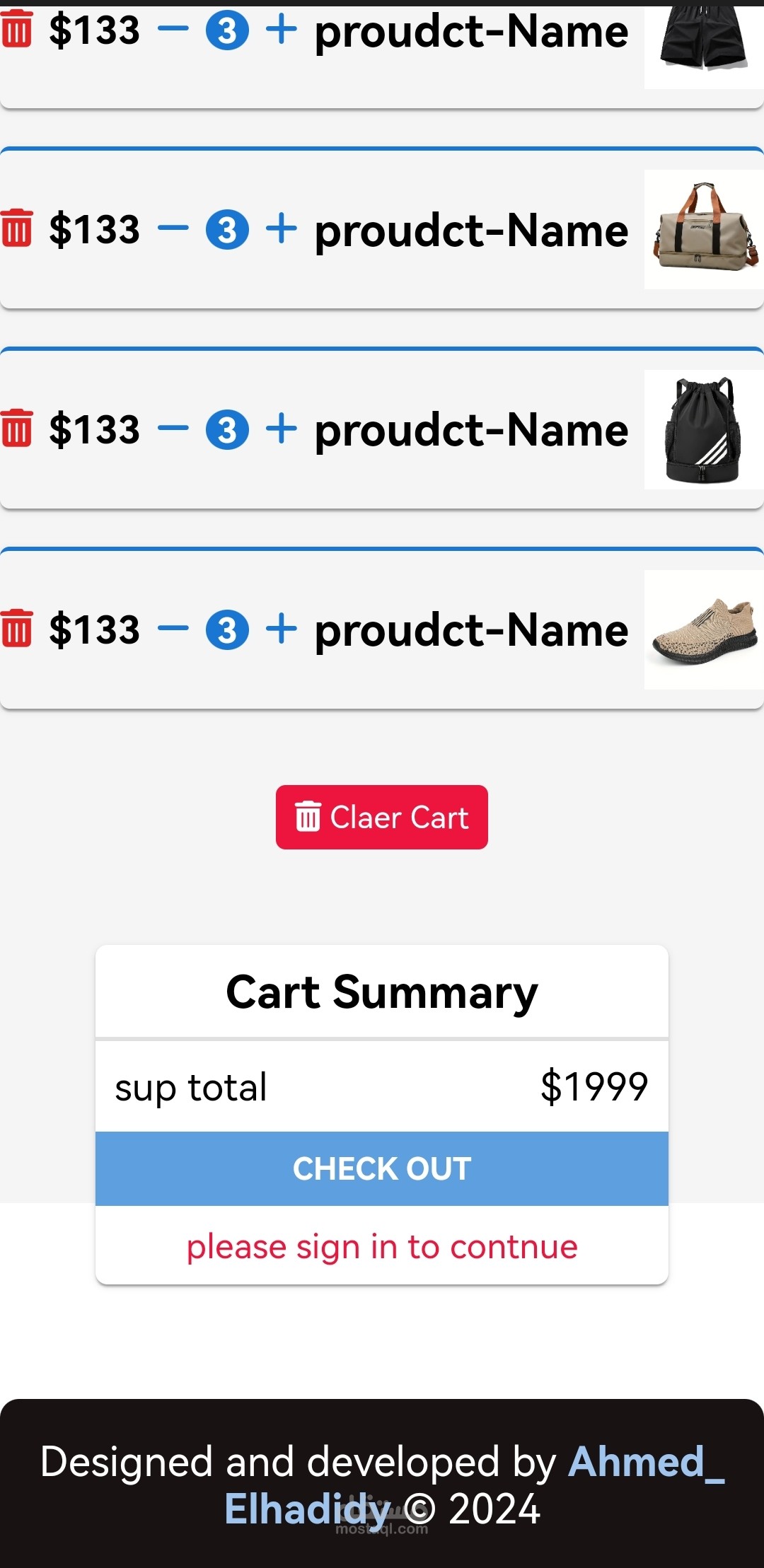
Task: Open the duffel bag product thumbnail
Action: [x=703, y=229]
